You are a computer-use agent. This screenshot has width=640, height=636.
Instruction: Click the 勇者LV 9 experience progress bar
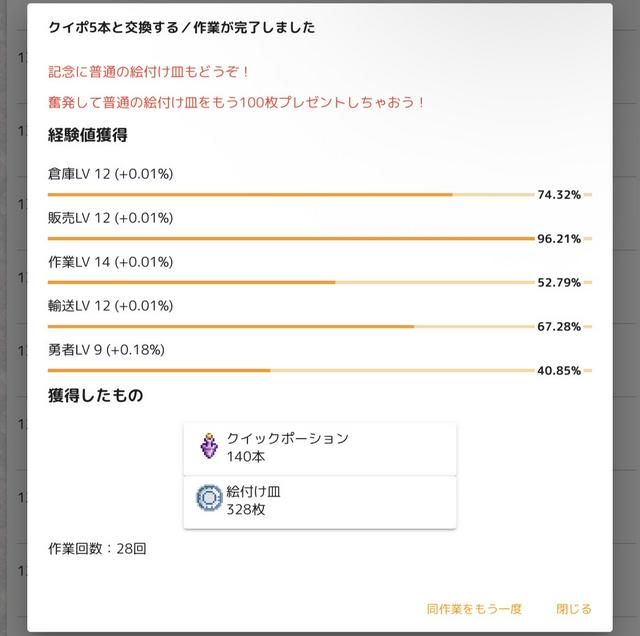pos(290,370)
